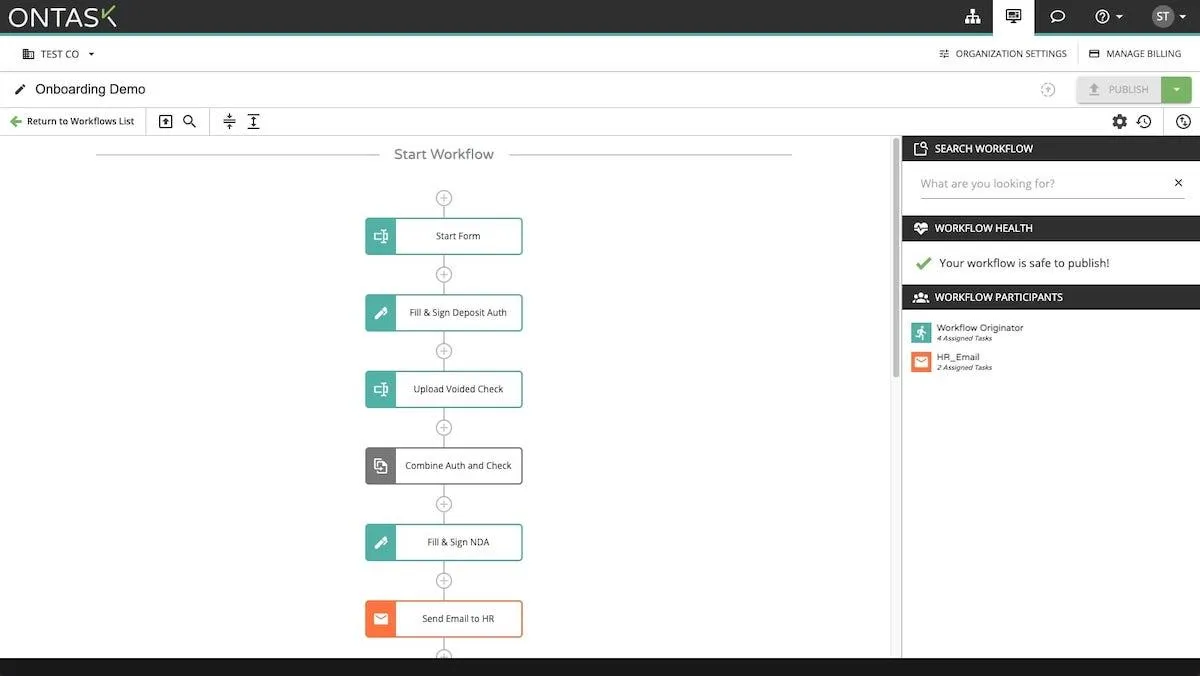Select the Fill & Sign NDA step
The image size is (1200, 676).
tap(444, 542)
